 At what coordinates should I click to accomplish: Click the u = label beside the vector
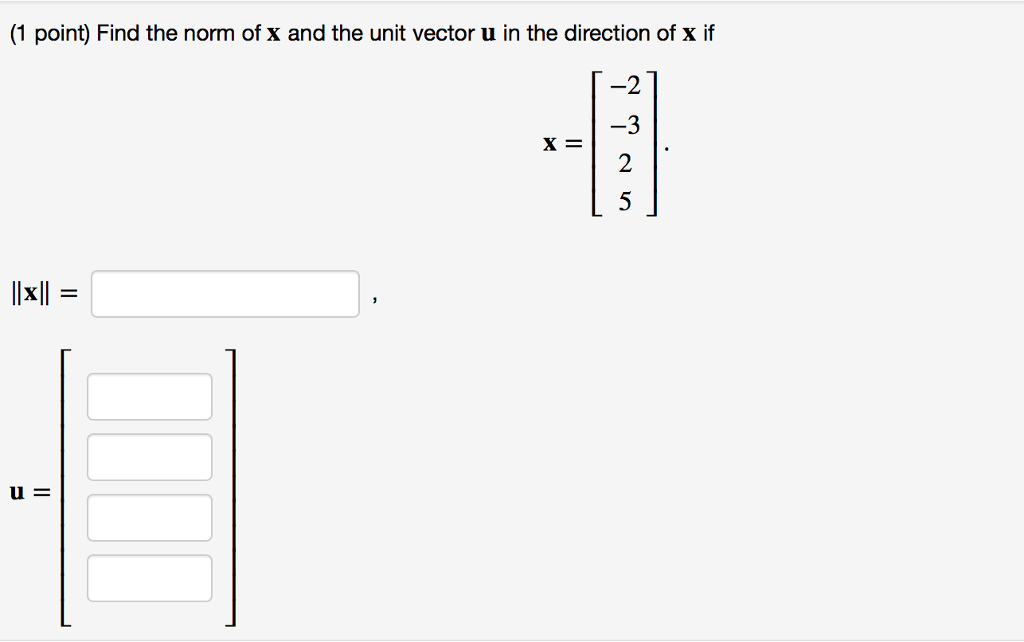(x=30, y=490)
